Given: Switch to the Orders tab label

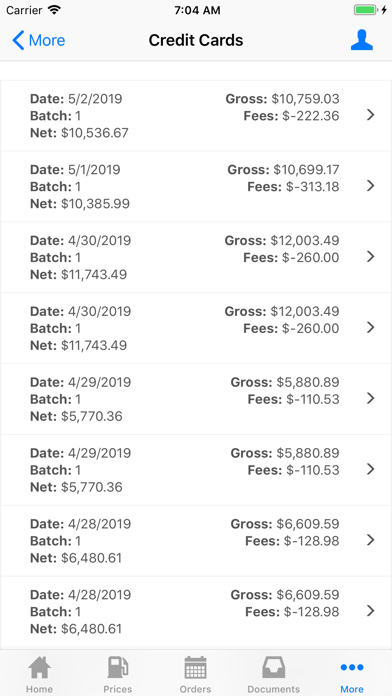Looking at the screenshot, I should point(195,689).
